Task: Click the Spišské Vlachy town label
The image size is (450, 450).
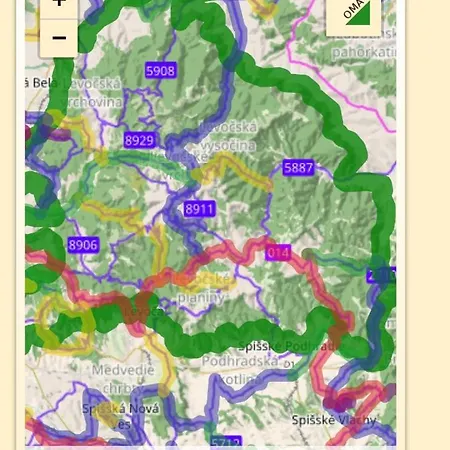Action: (334, 420)
